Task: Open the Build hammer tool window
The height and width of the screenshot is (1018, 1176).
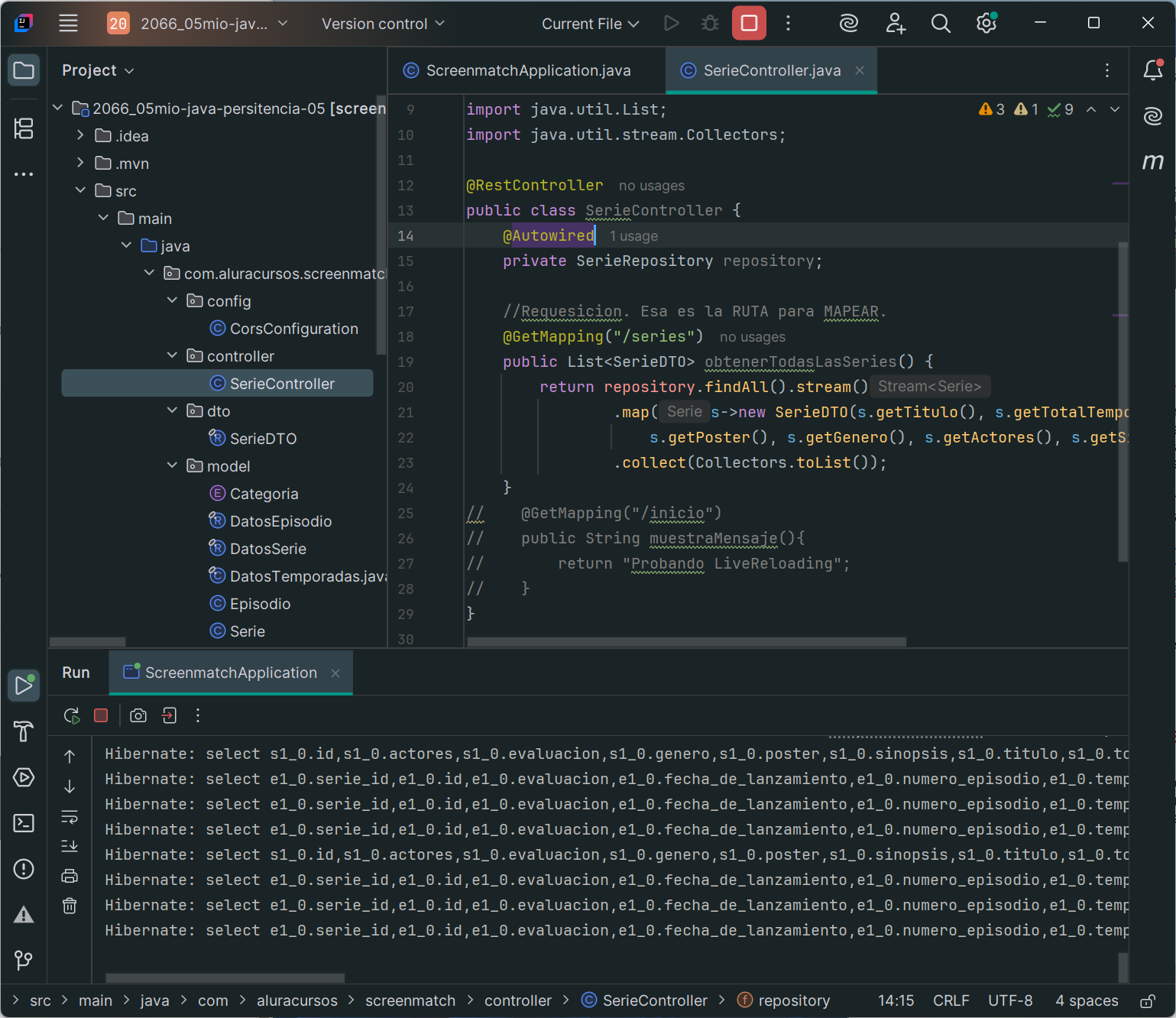Action: coord(24,731)
